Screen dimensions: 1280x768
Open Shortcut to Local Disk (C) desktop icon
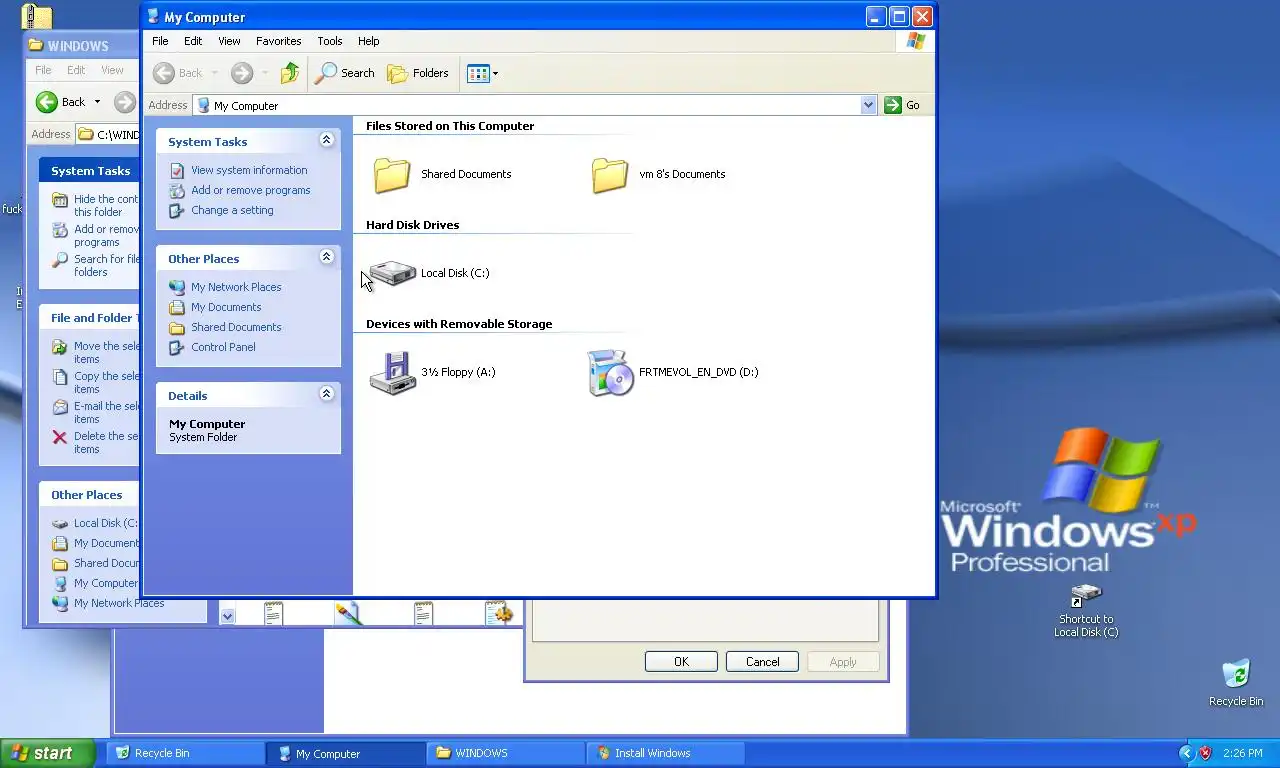click(x=1086, y=610)
